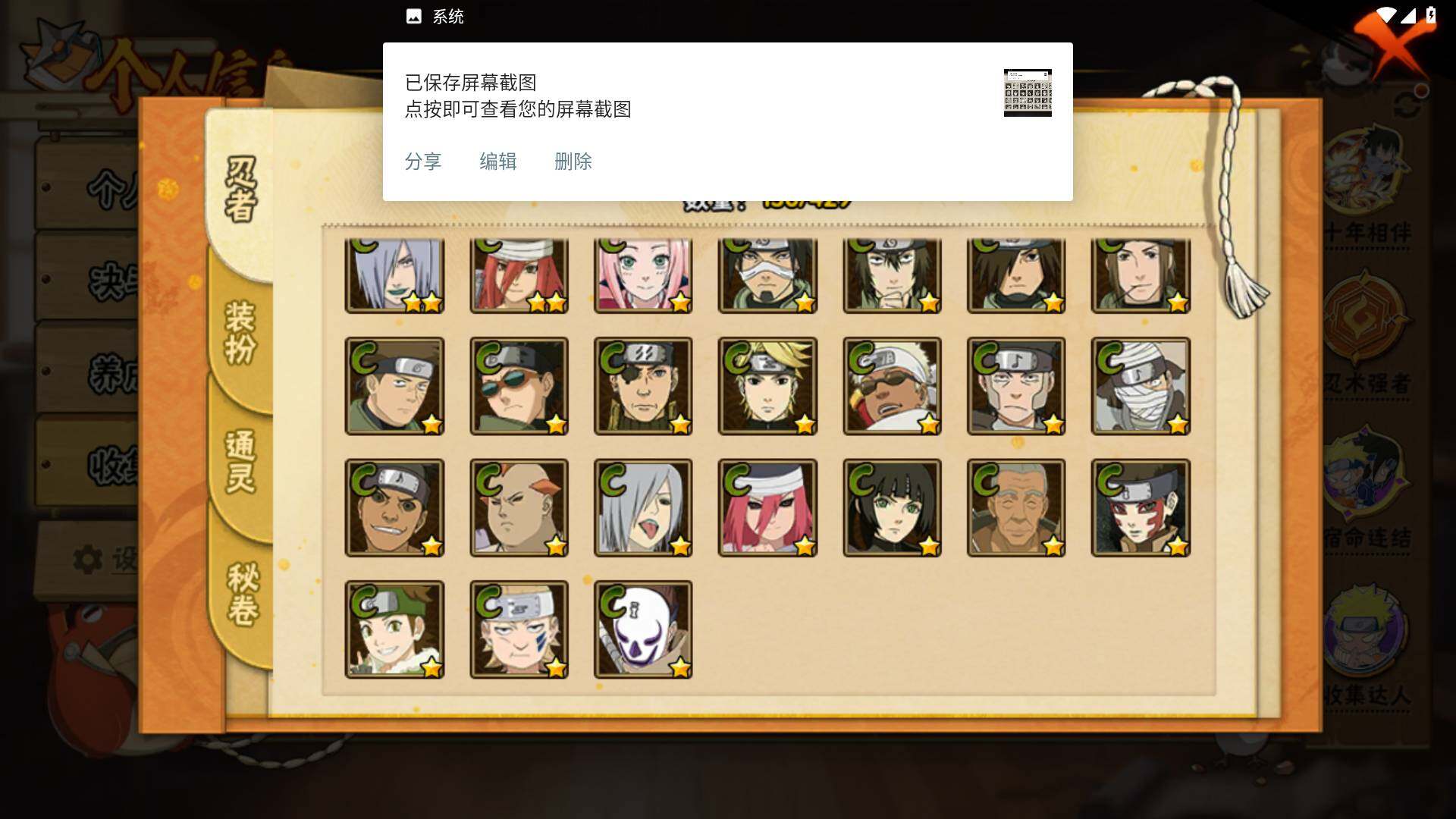
Task: Select the red face-paint ninja portrait
Action: 1141,508
